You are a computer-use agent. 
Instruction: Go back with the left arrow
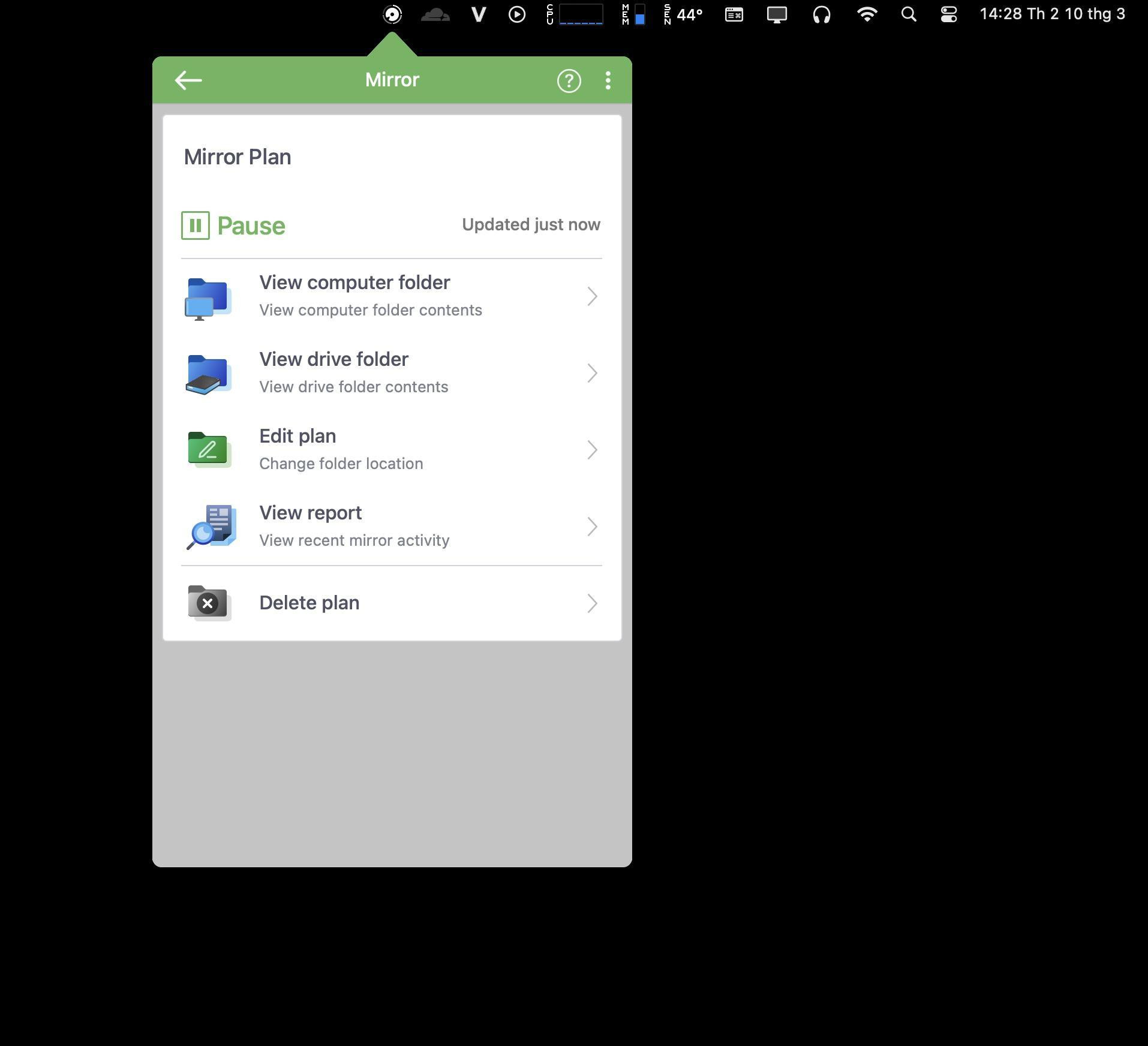188,80
